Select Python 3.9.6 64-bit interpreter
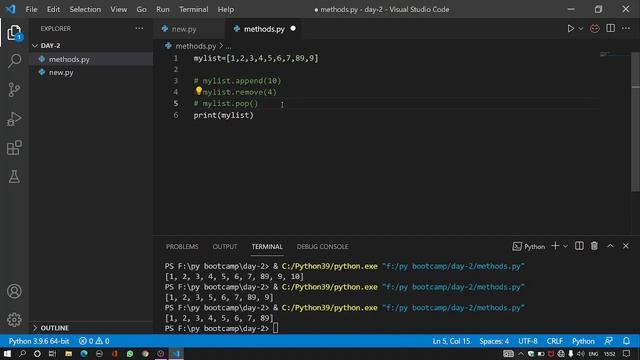 (x=39, y=341)
